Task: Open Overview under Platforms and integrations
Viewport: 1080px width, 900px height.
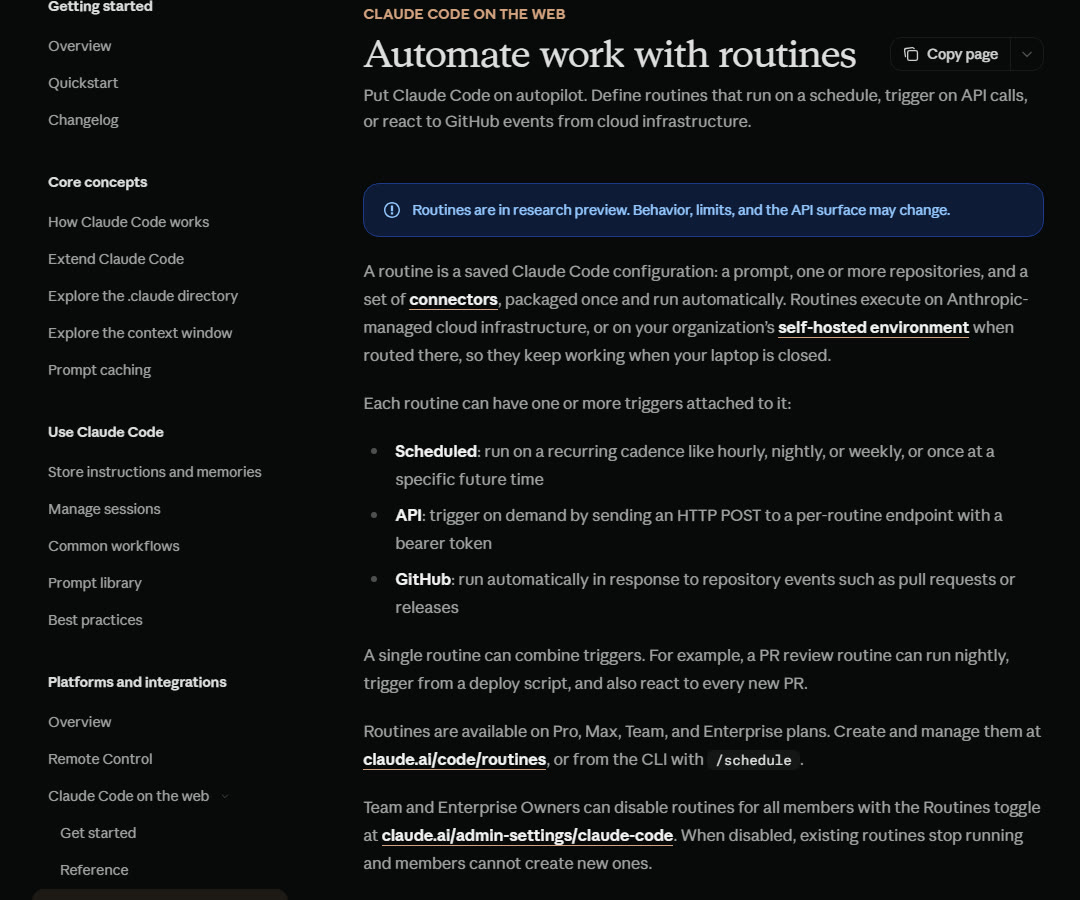Action: tap(79, 722)
